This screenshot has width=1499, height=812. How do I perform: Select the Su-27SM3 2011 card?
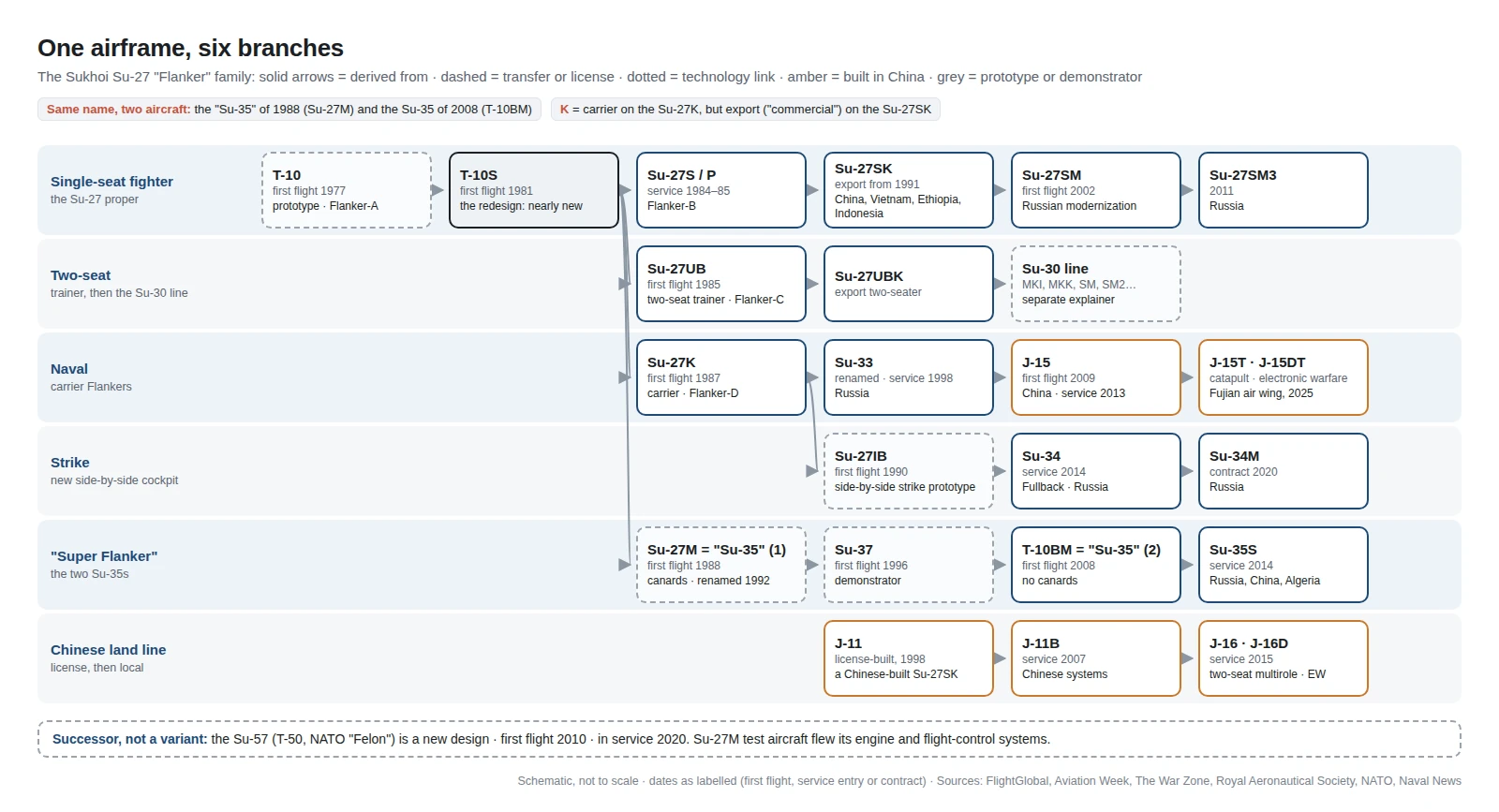pyautogui.click(x=1284, y=190)
